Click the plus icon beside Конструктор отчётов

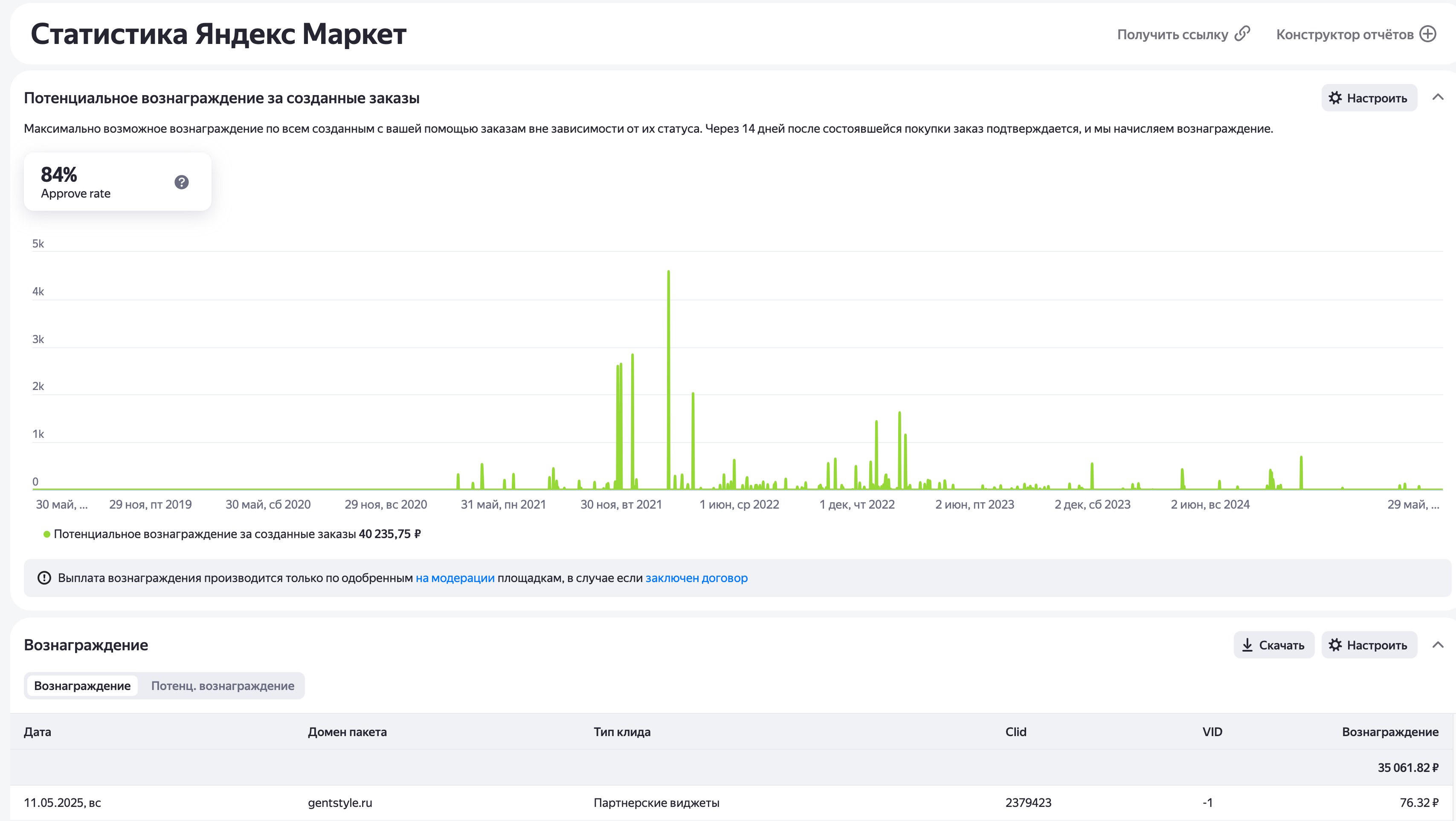click(x=1428, y=34)
